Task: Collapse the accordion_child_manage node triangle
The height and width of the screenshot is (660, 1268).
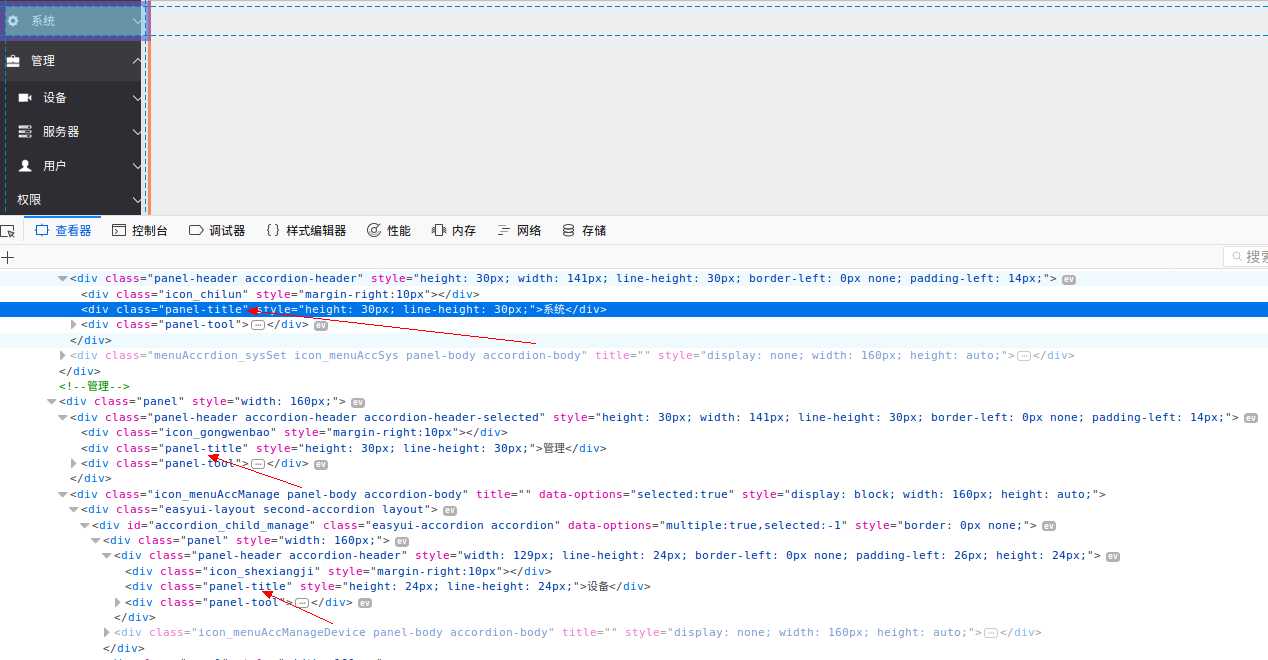Action: coord(85,525)
